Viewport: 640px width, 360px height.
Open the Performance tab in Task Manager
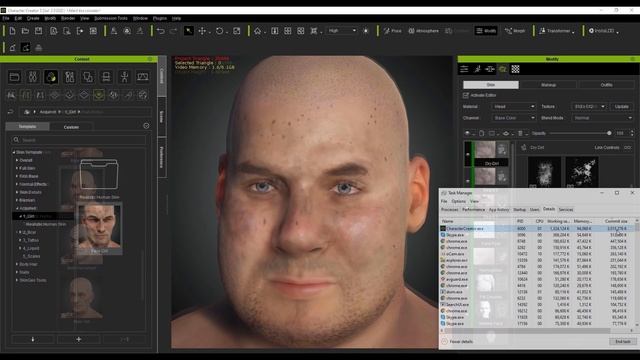point(473,209)
